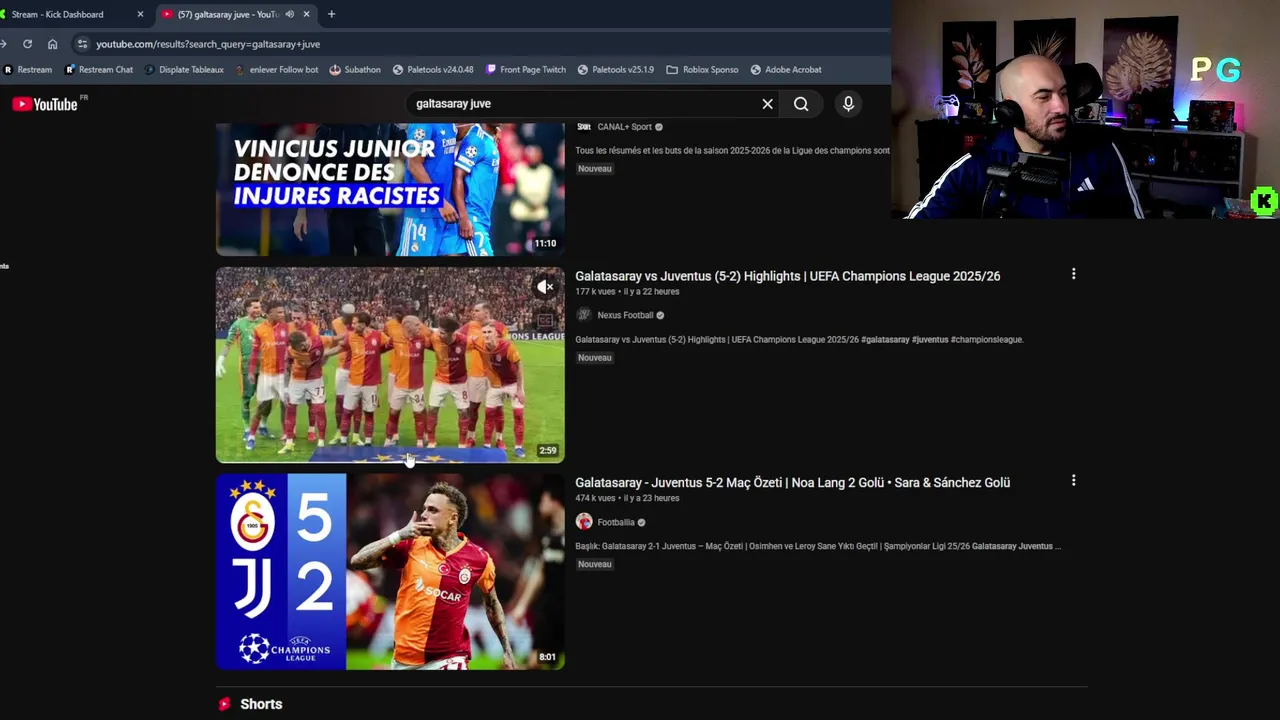Mute the tab via the speaker icon on YouTube tab
This screenshot has height=720, width=1280.
coord(289,14)
